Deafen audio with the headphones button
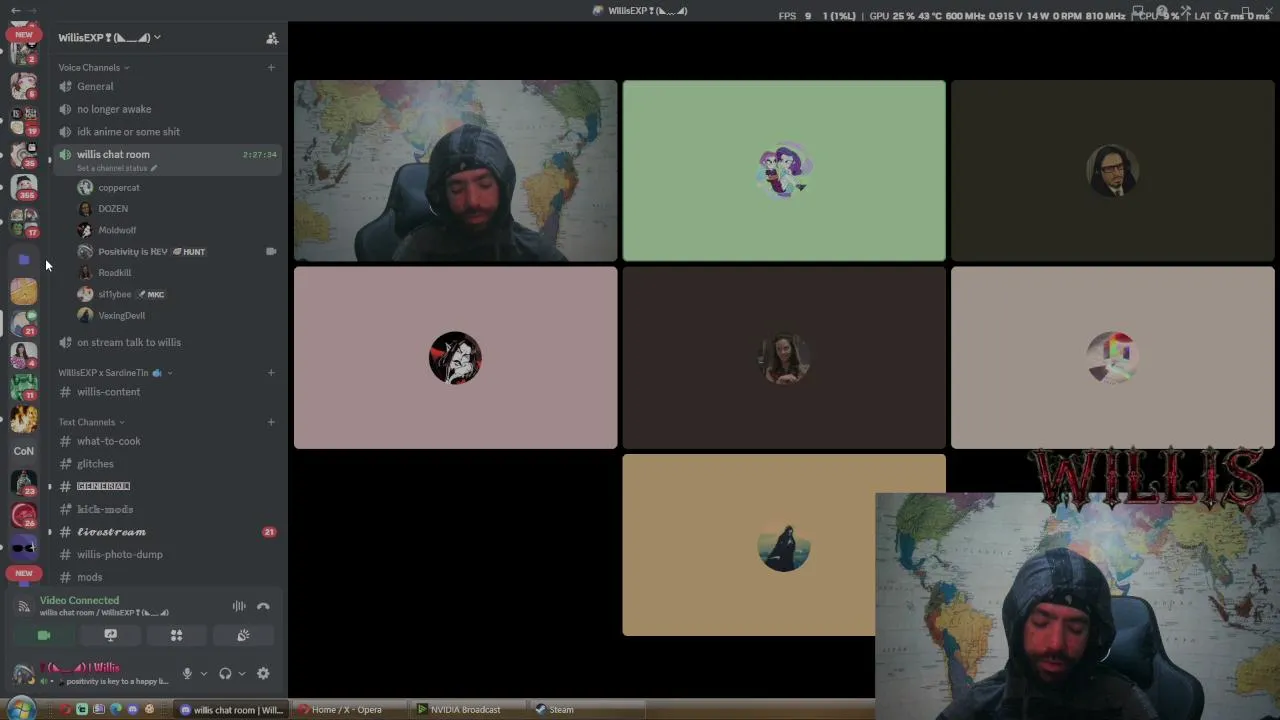 pyautogui.click(x=225, y=674)
